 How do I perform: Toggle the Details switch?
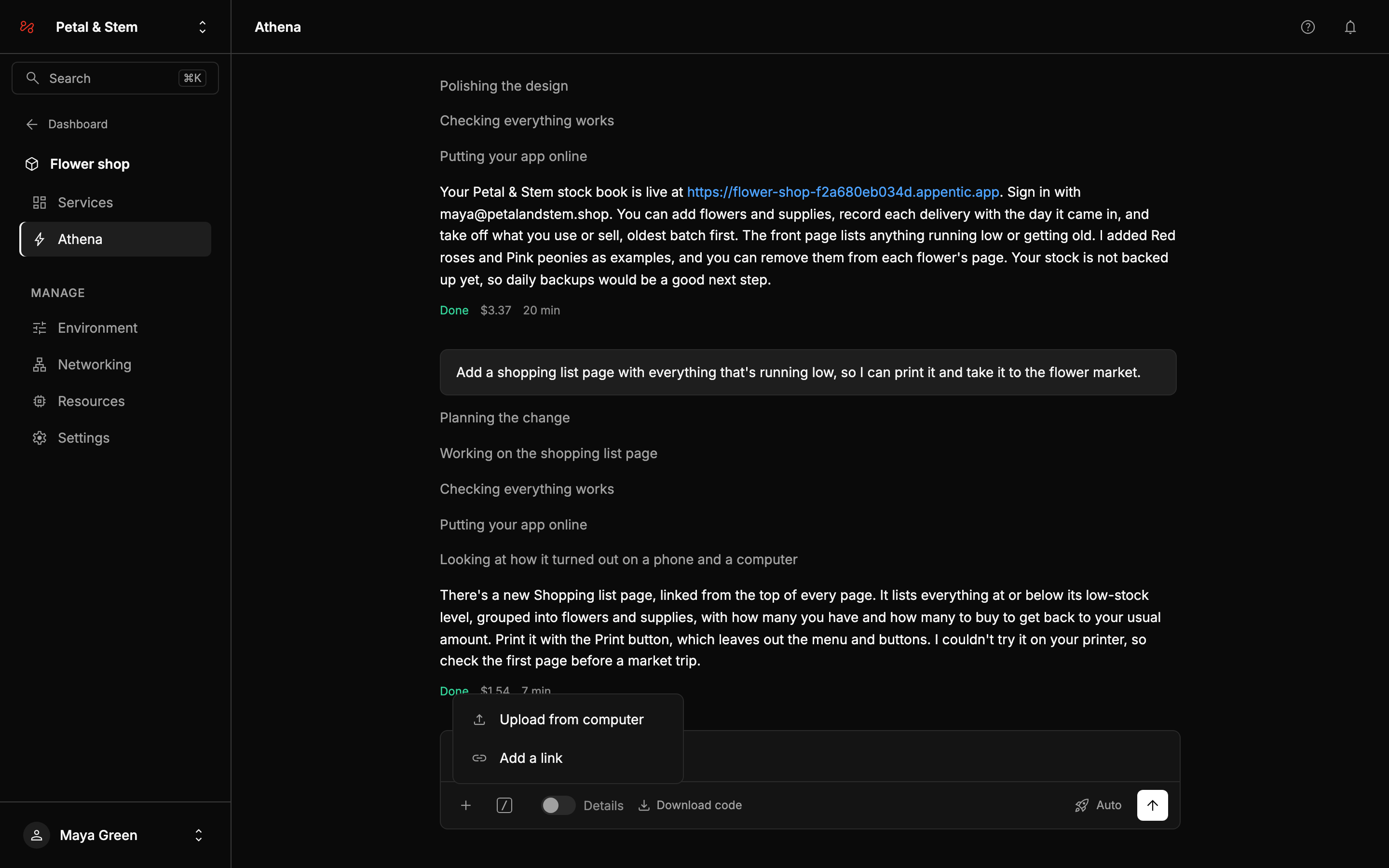[x=558, y=805]
